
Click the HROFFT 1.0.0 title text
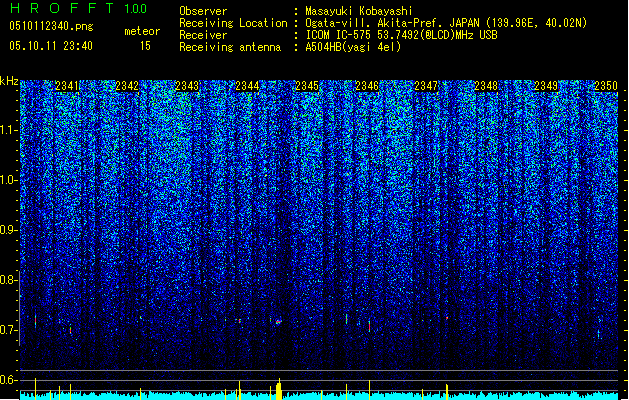(79, 8)
